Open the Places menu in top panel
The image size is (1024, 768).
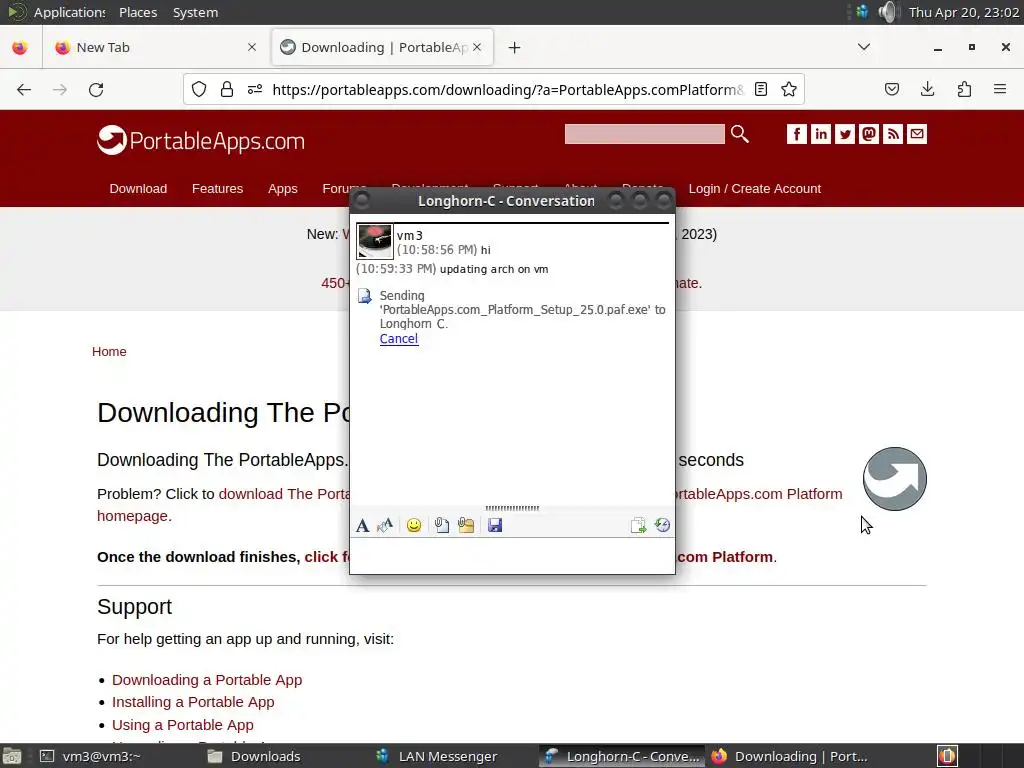138,12
